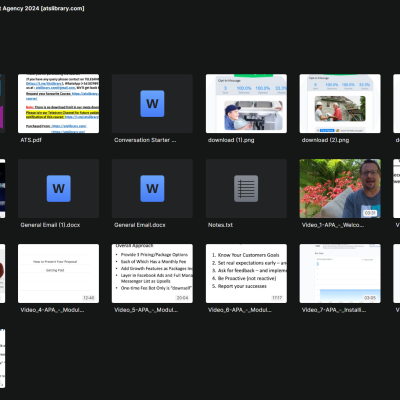Image resolution: width=400 pixels, height=400 pixels.
Task: Open the Conversation Starter Word document icon
Action: click(x=152, y=103)
